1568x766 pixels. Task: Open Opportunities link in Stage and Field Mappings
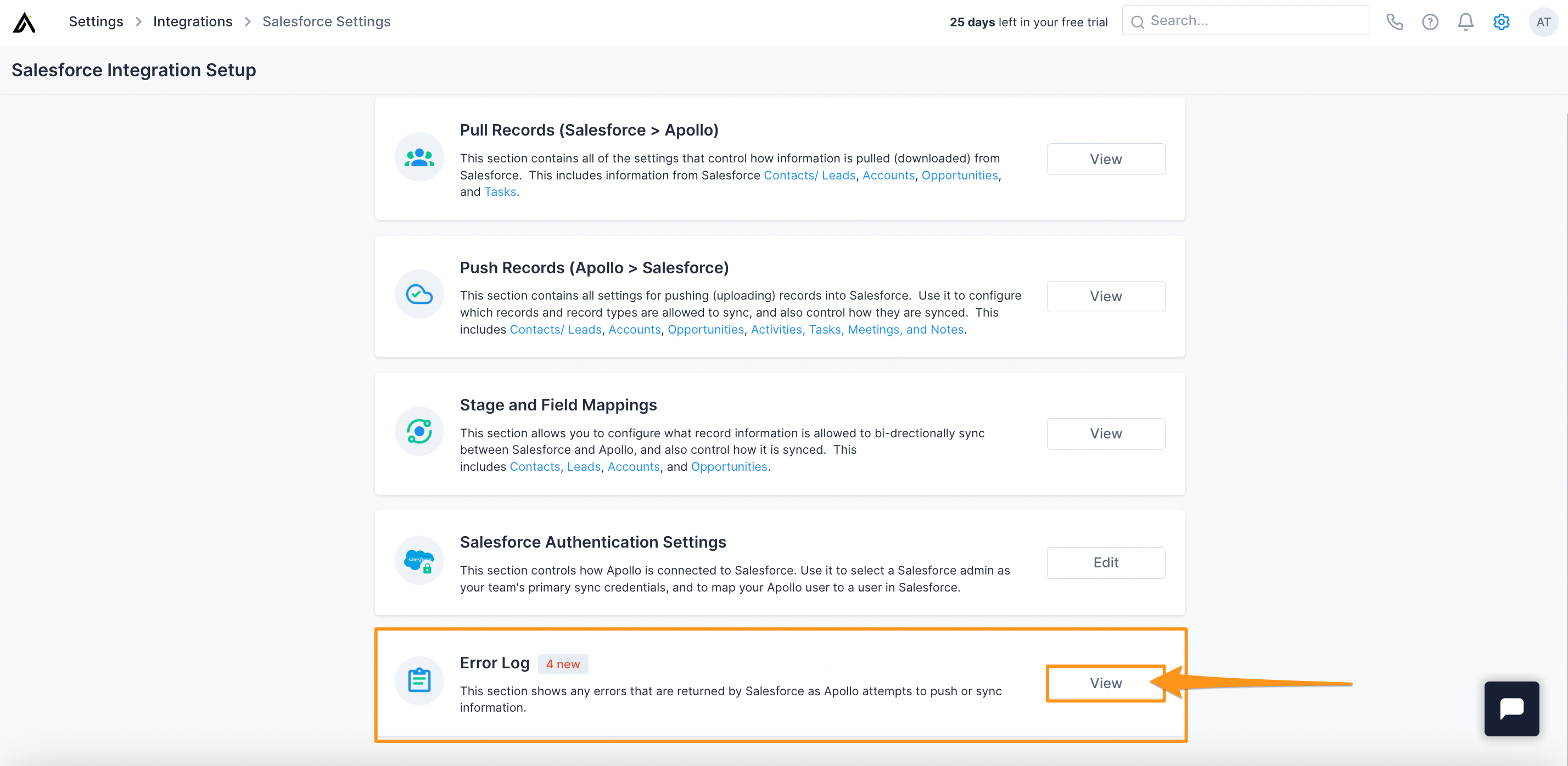tap(729, 466)
